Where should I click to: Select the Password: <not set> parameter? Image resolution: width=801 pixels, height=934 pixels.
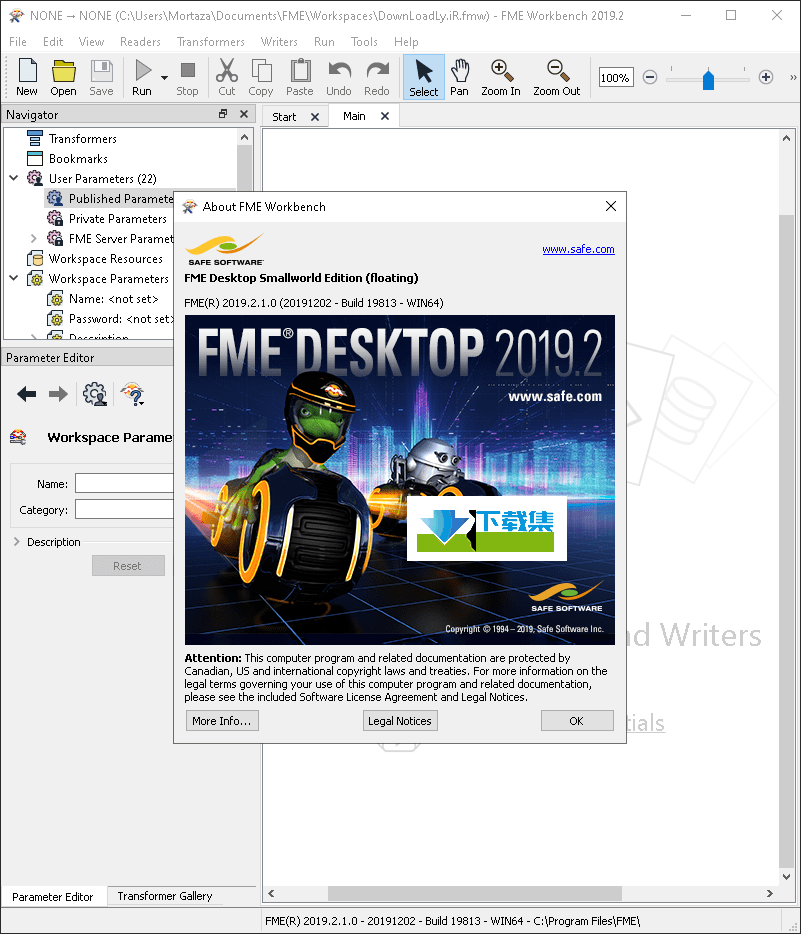click(121, 319)
